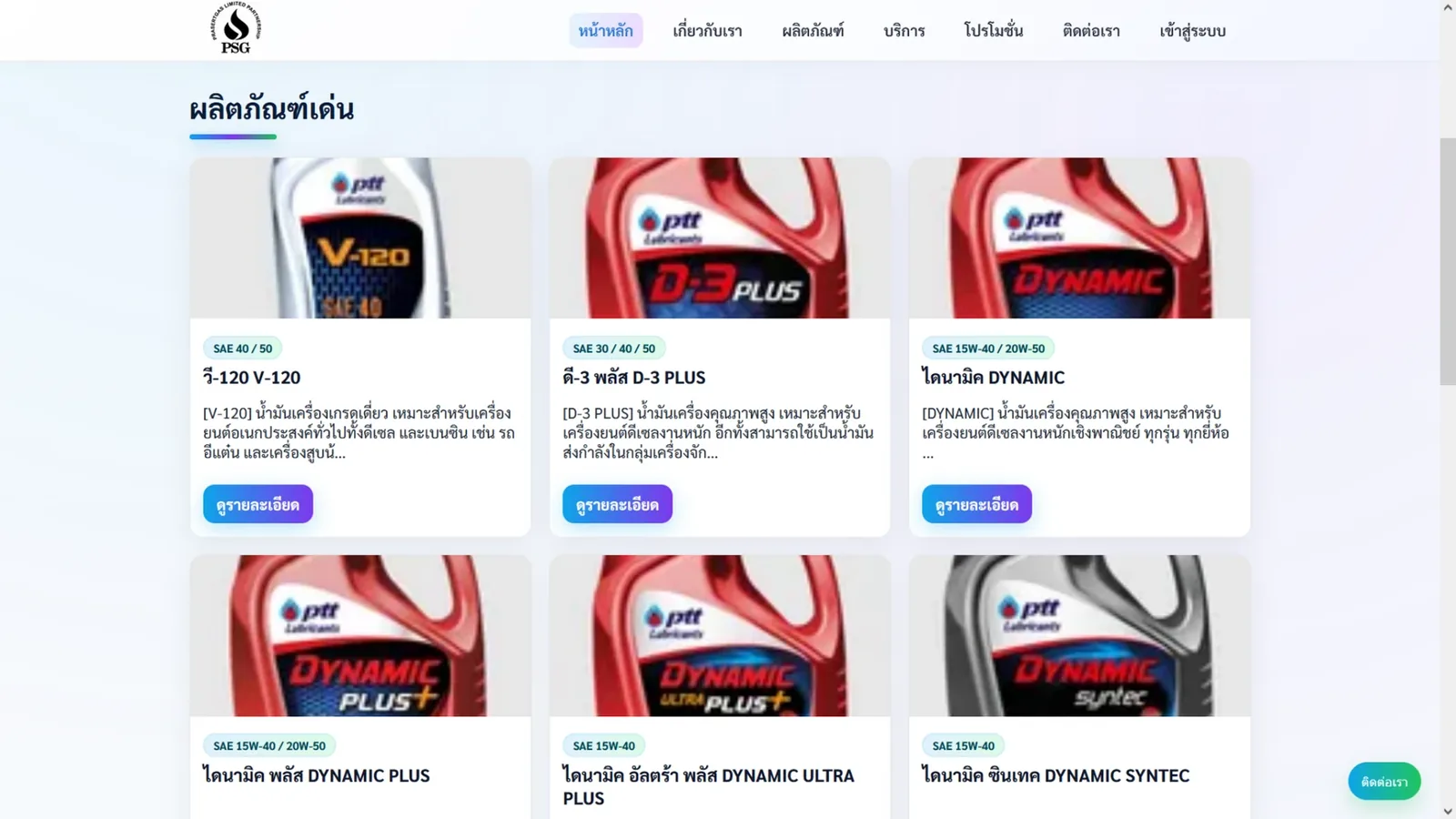
Task: Select the red DYNAMIC bottle image
Action: 1079,238
